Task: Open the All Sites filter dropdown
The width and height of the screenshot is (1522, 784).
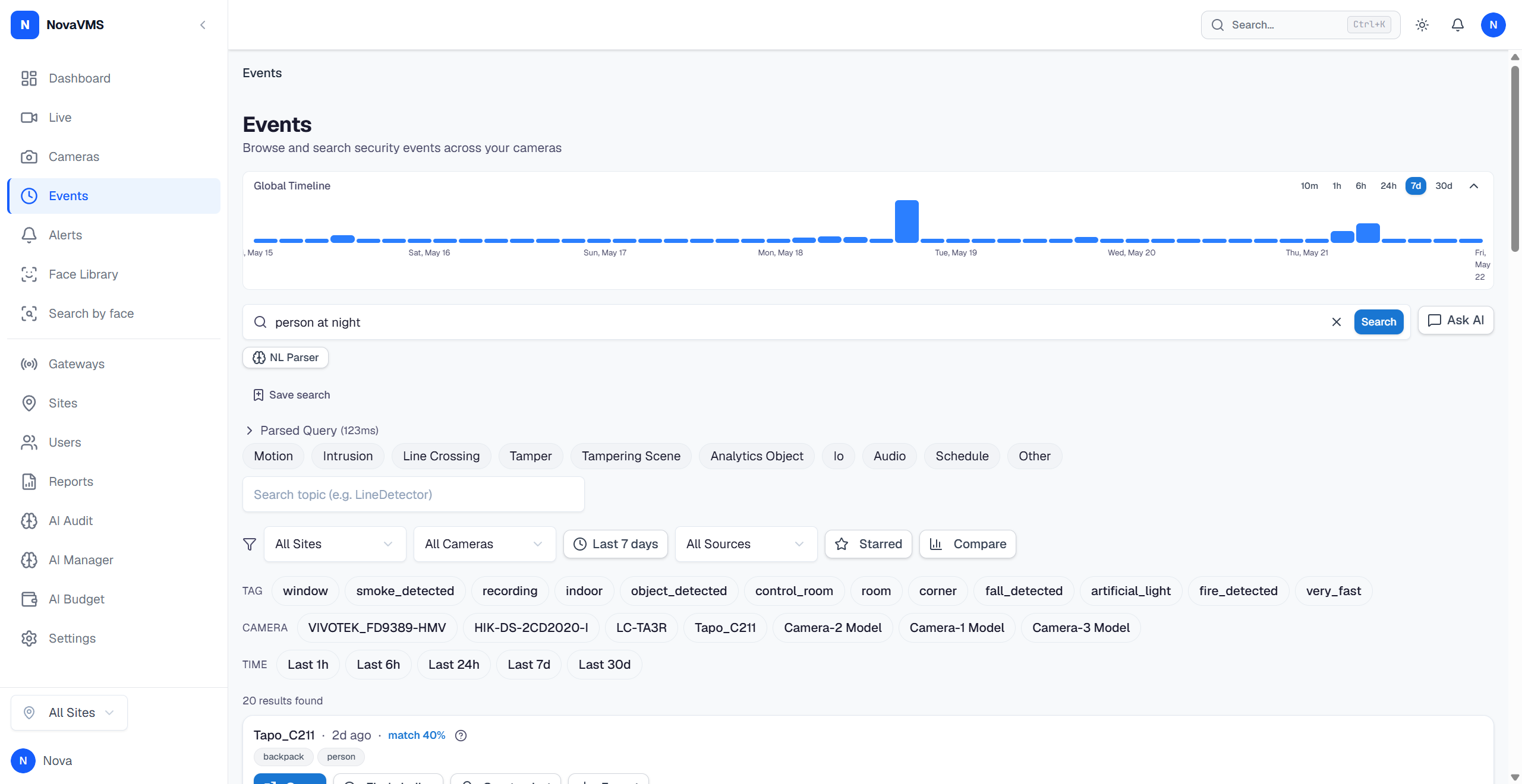Action: coord(335,544)
